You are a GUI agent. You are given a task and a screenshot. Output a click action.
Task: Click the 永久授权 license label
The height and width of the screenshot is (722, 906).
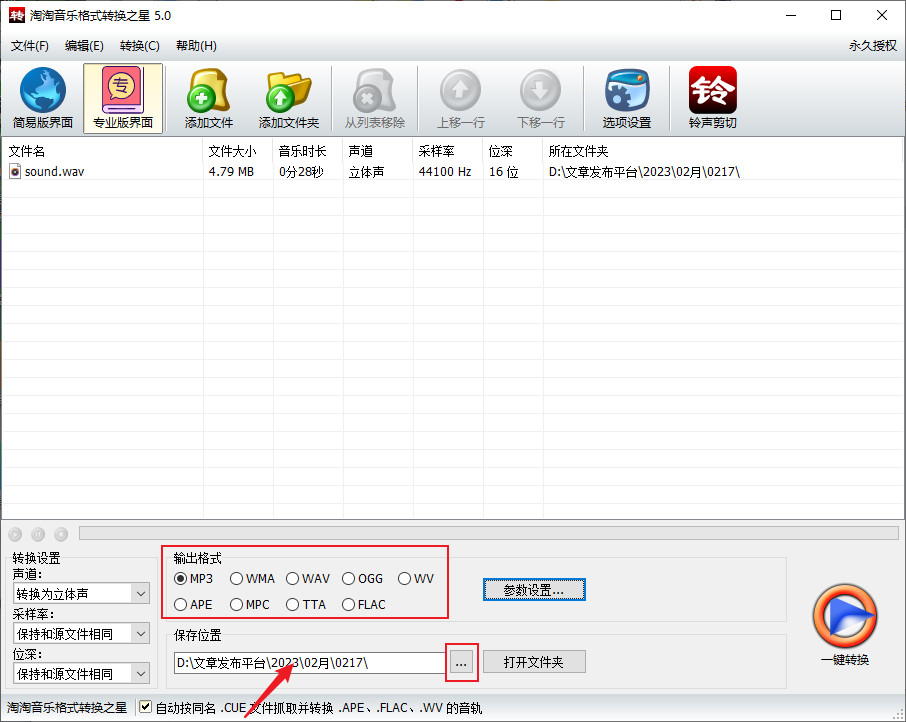click(872, 46)
